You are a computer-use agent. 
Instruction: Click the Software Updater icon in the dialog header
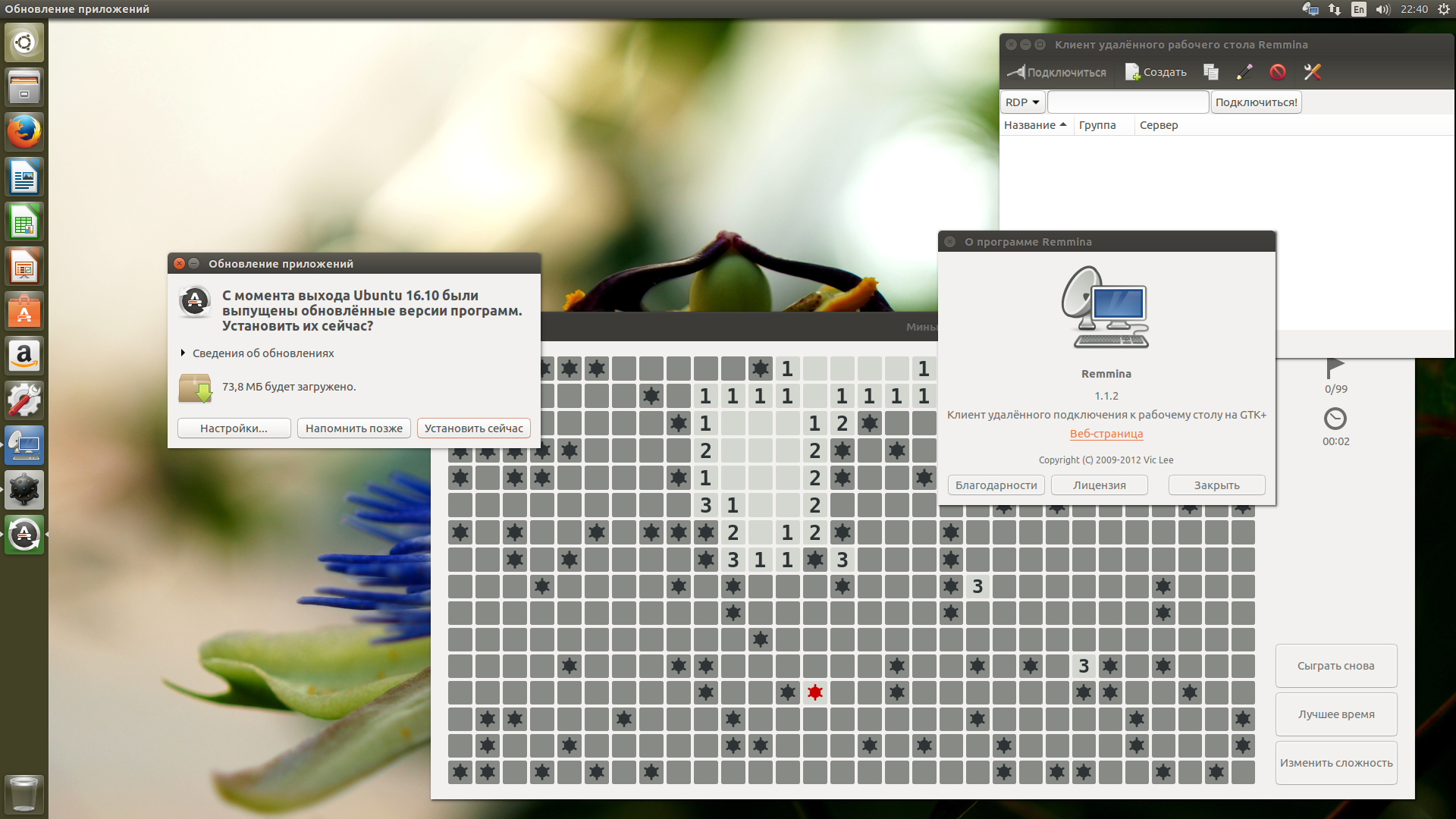pos(195,302)
